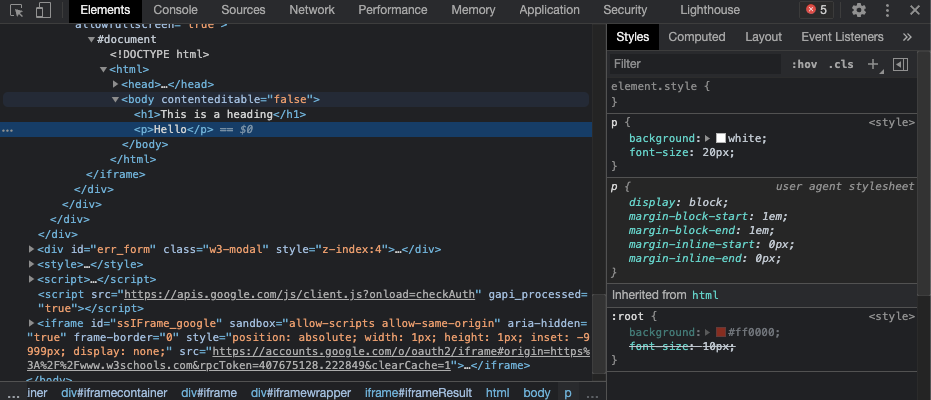Click the DOCTYPE html node

coord(159,55)
